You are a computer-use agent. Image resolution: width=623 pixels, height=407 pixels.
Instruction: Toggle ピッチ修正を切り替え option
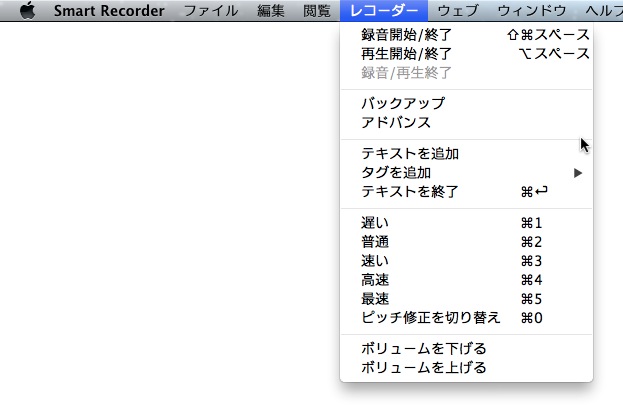point(466,318)
